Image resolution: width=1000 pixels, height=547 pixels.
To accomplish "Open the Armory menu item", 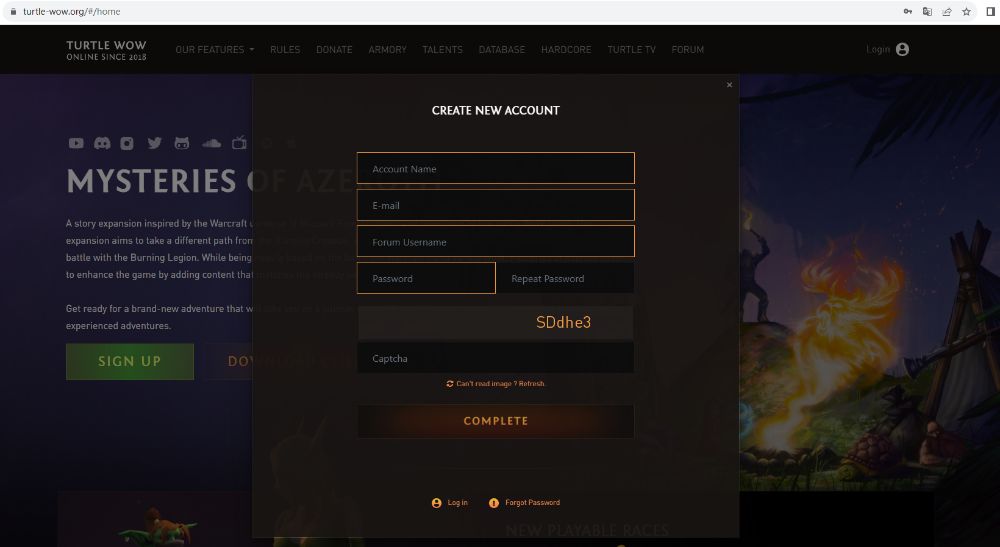I will tap(387, 50).
